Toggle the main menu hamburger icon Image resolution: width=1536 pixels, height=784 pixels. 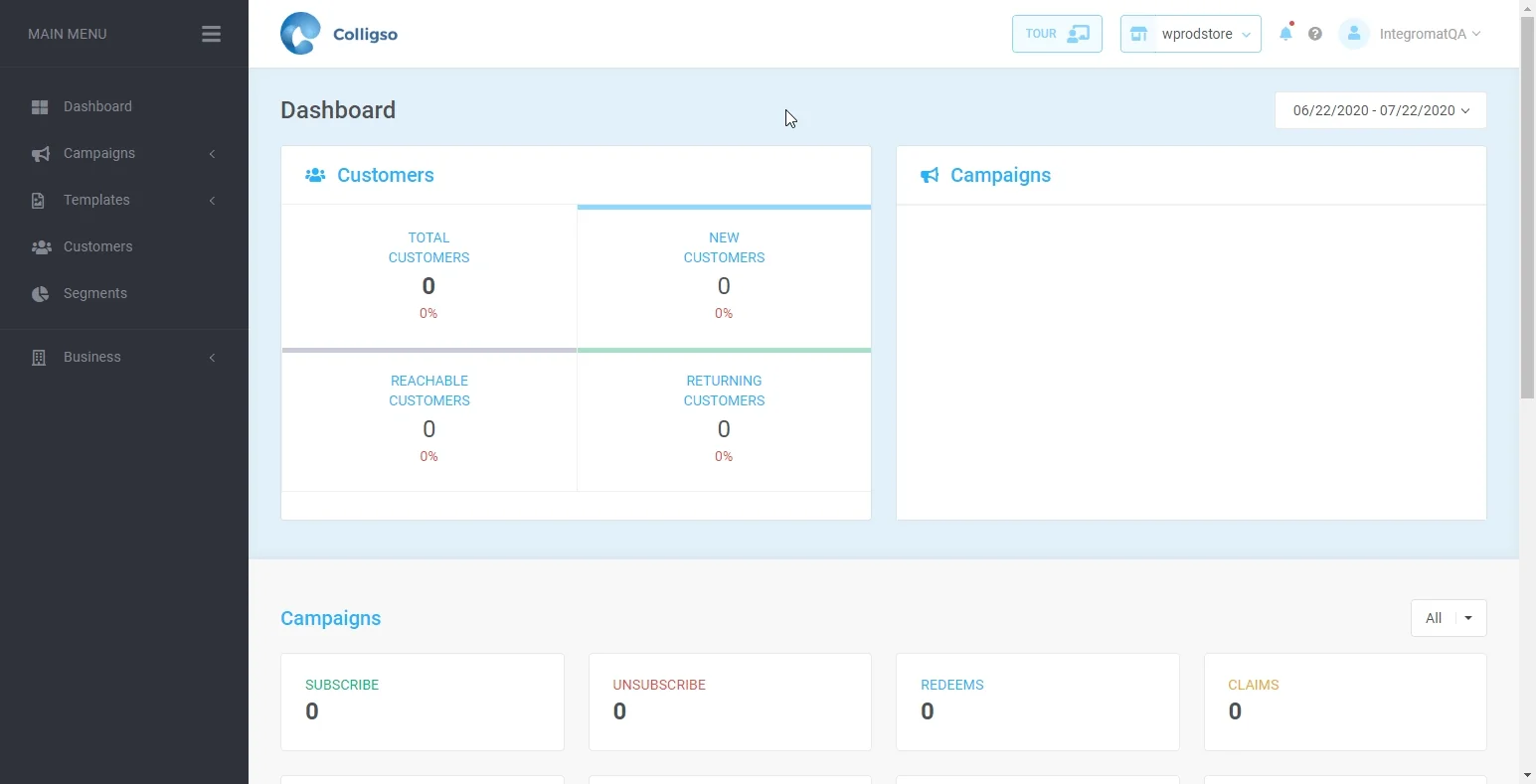[211, 34]
